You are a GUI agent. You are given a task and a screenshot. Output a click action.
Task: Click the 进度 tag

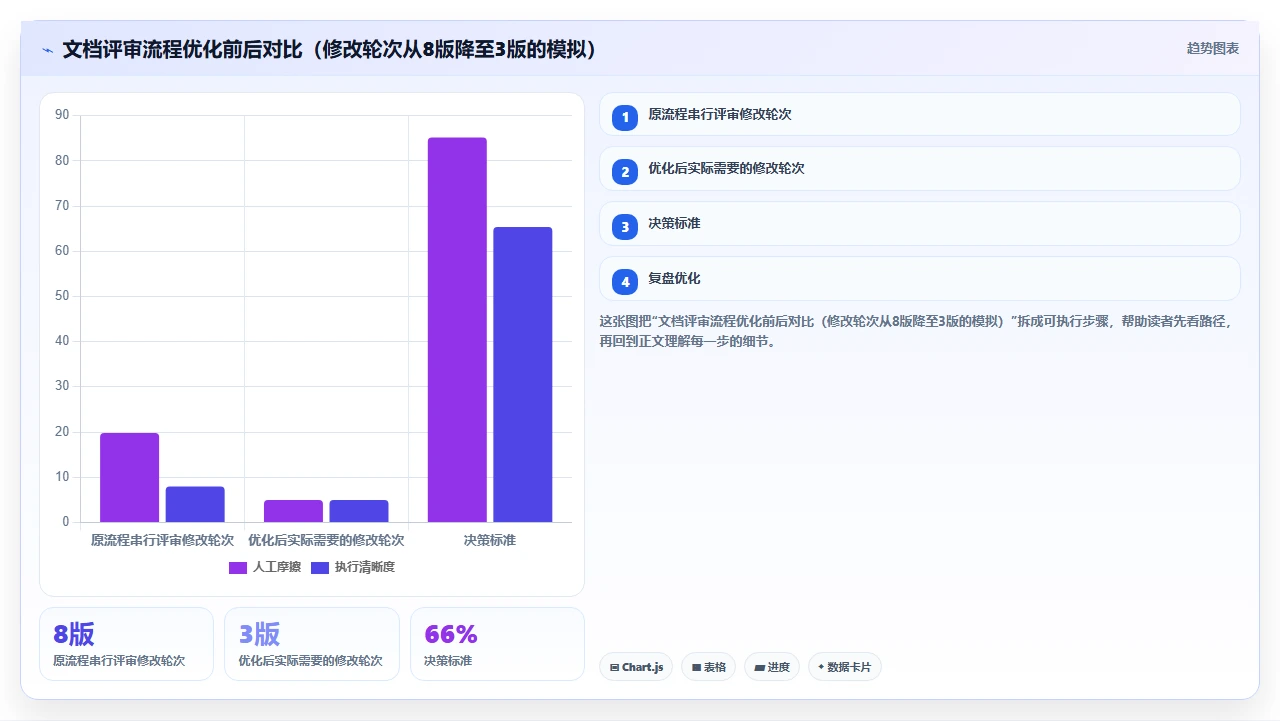pos(772,667)
